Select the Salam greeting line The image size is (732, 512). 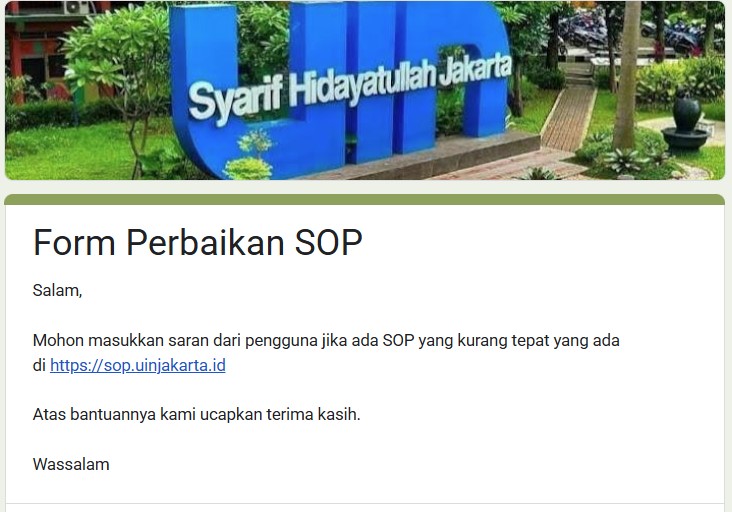pos(57,290)
